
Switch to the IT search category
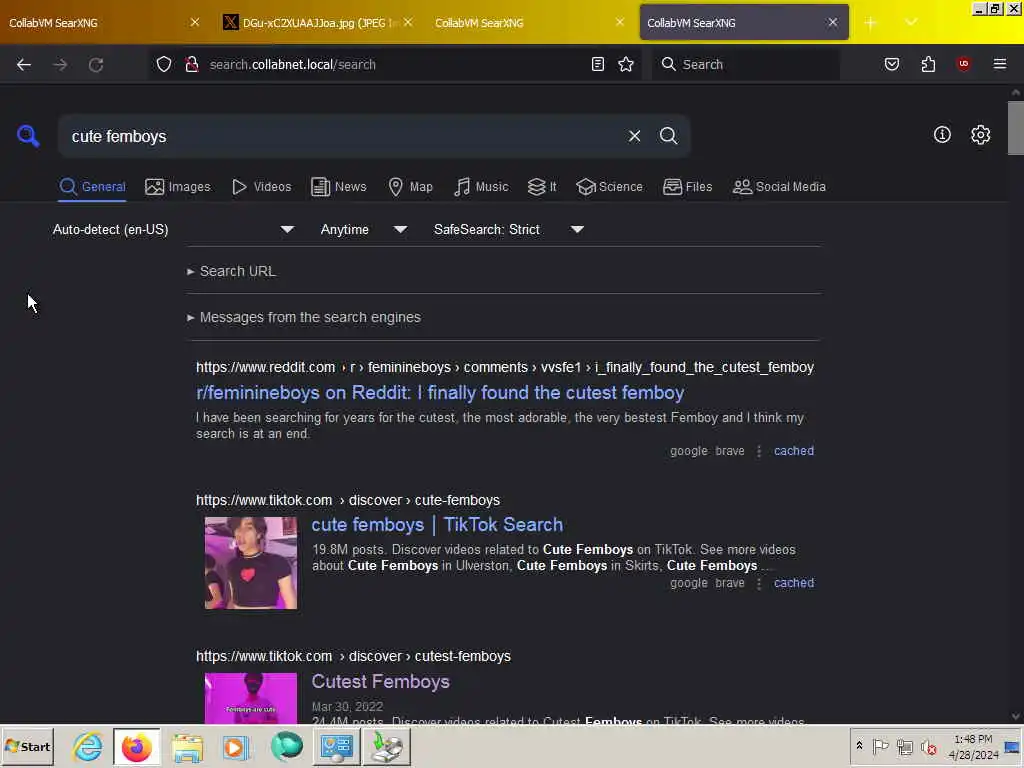[x=542, y=187]
